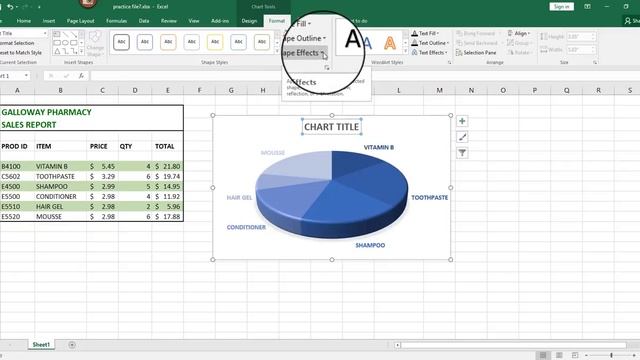Click the Shape Height input field
The height and width of the screenshot is (360, 640).
click(581, 37)
